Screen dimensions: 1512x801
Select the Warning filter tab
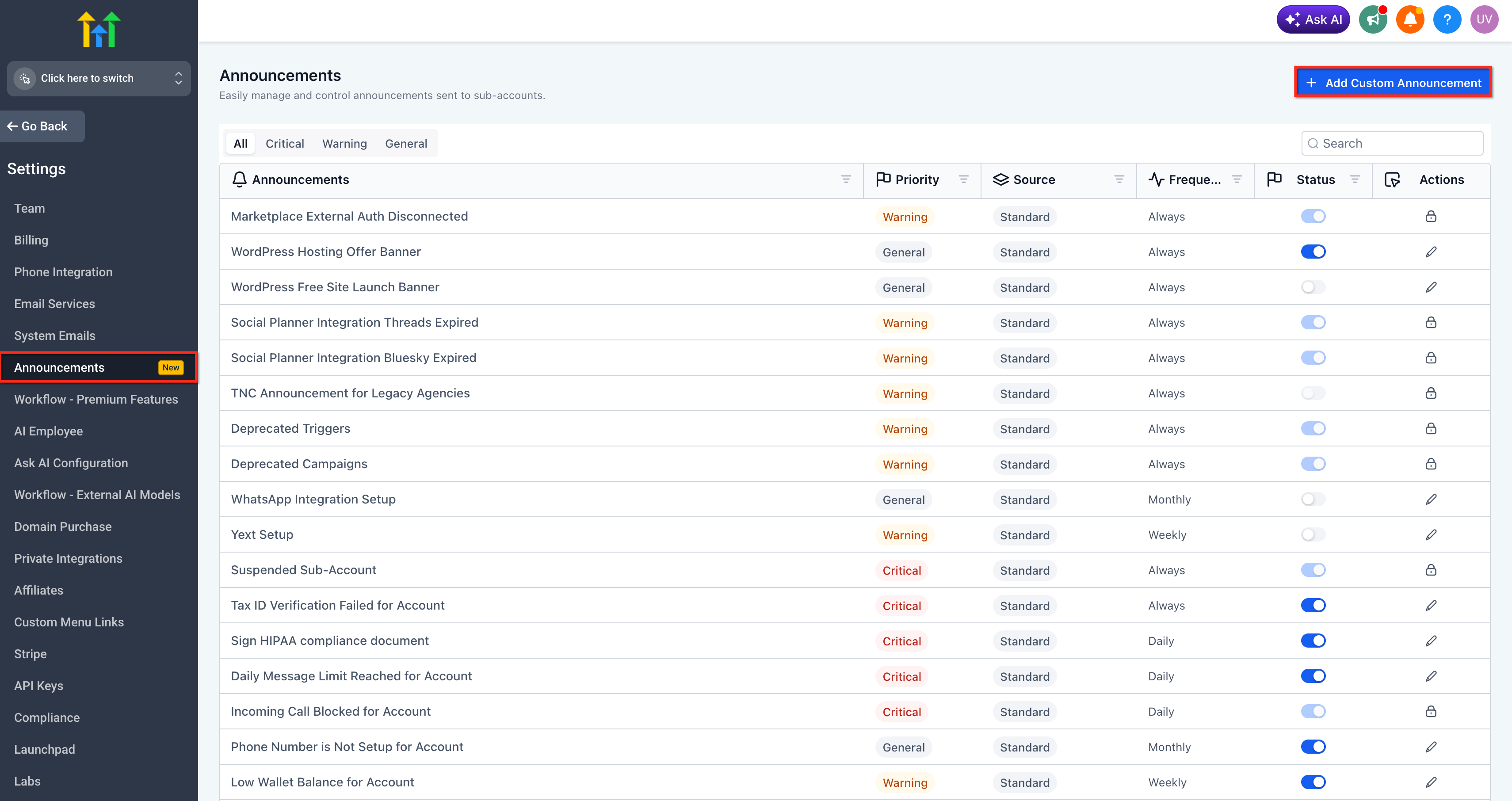click(344, 144)
